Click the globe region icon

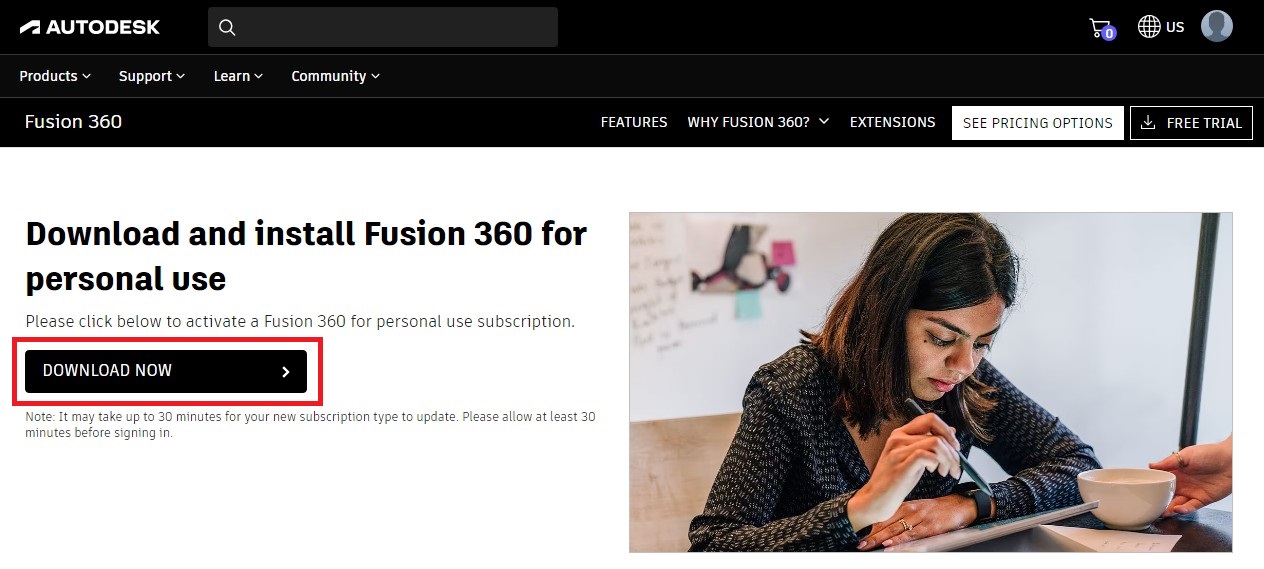(1149, 27)
